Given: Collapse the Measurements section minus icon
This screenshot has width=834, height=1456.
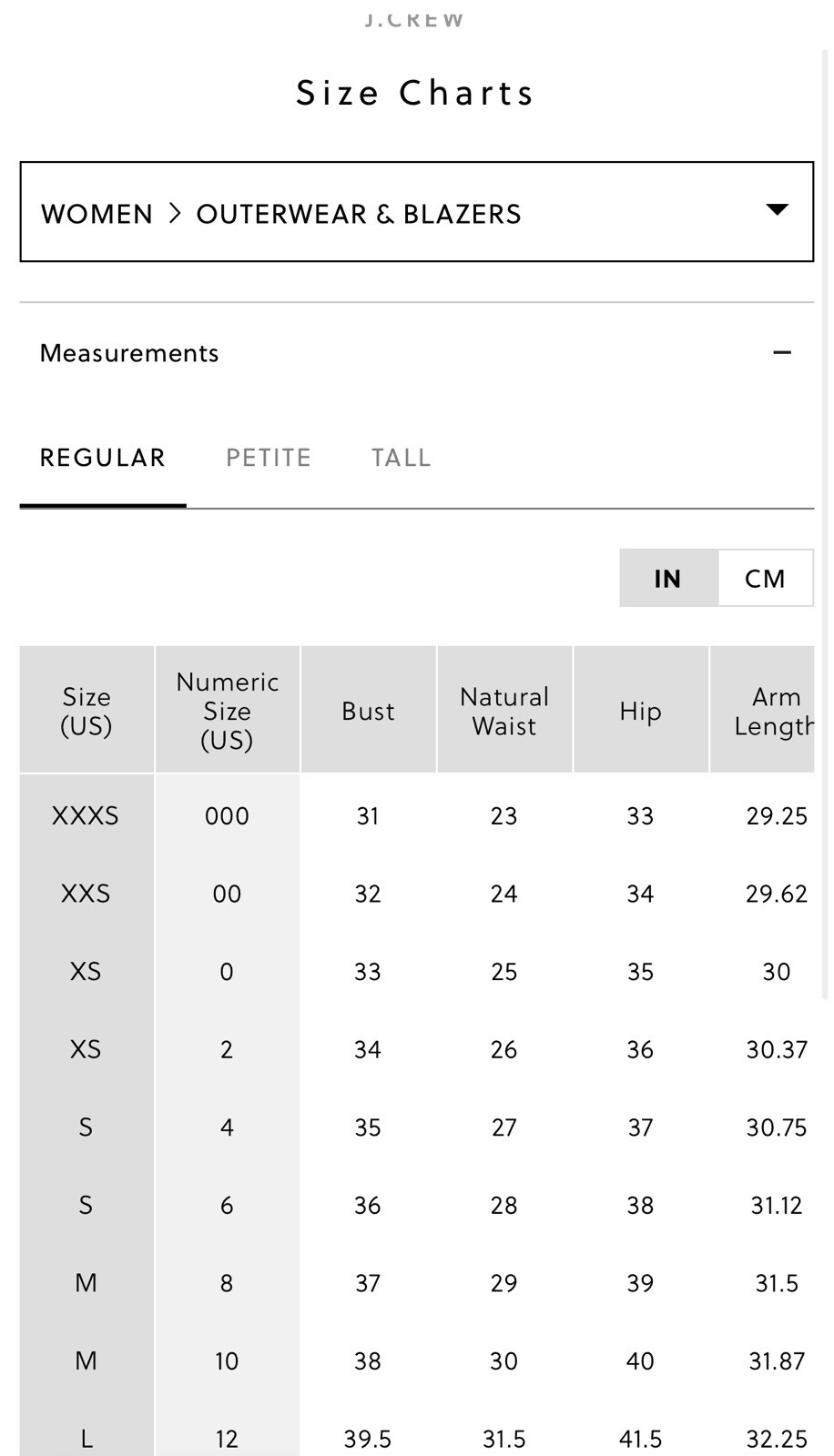Looking at the screenshot, I should [782, 352].
